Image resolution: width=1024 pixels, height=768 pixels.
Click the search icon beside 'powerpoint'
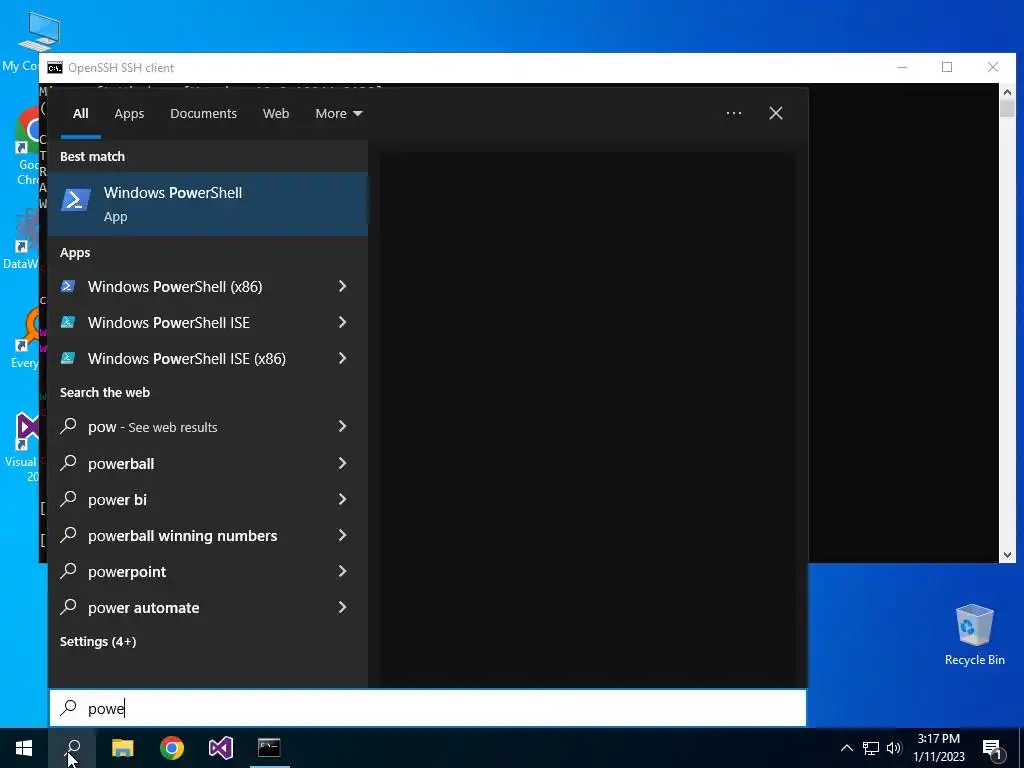pos(69,570)
